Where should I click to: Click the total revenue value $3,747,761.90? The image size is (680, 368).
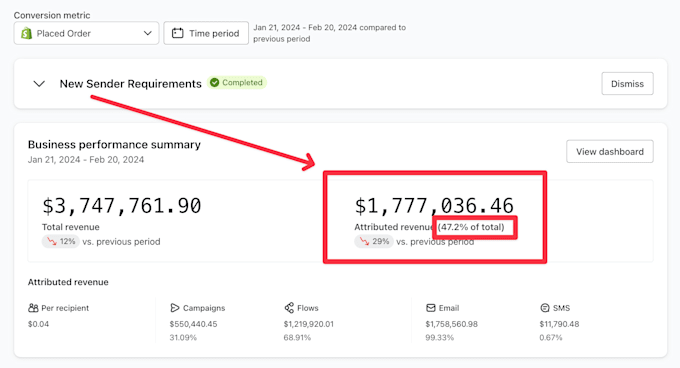(122, 205)
